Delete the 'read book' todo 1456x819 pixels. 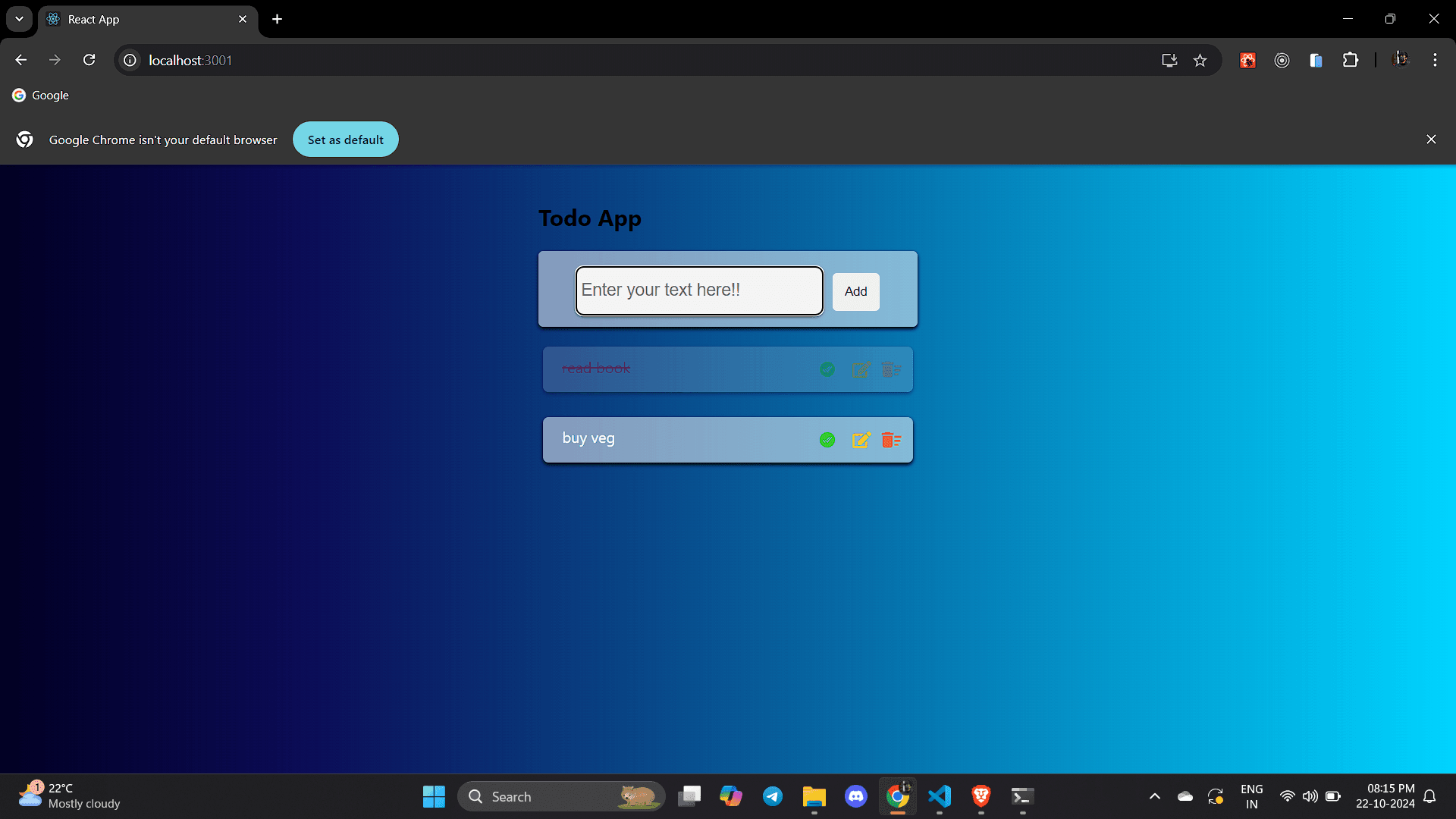(x=891, y=369)
